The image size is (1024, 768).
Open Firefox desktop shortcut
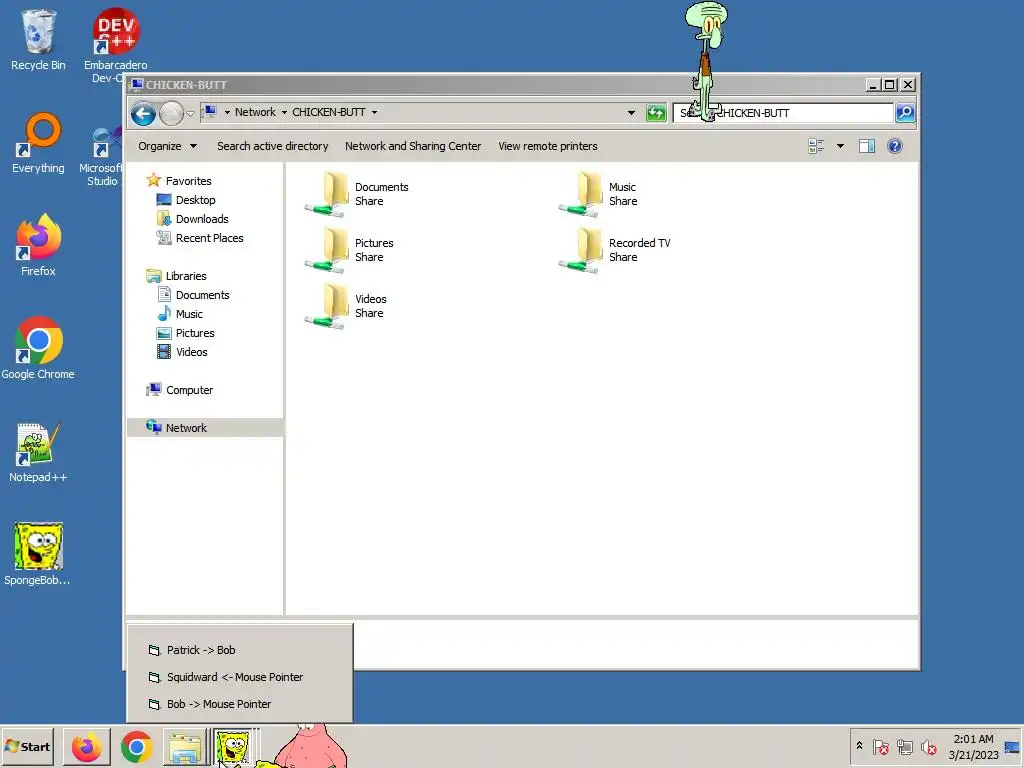pos(38,246)
